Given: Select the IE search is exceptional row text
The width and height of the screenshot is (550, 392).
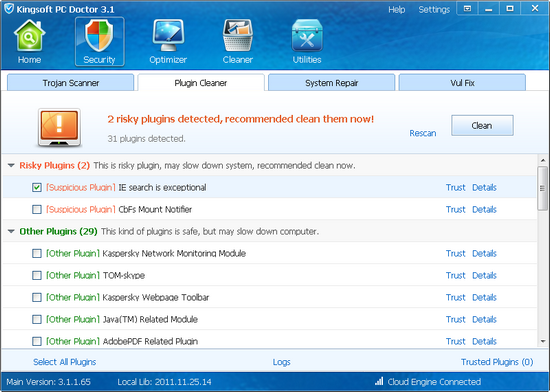Looking at the screenshot, I should tap(162, 188).
